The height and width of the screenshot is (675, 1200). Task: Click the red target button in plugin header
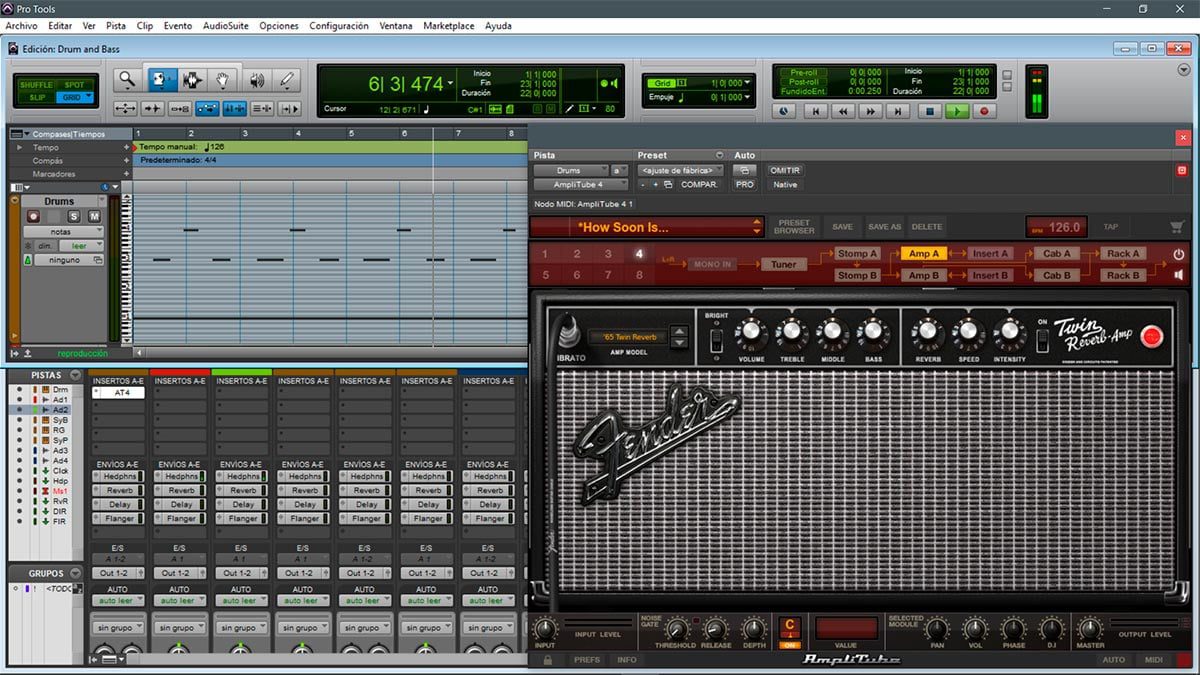tap(1183, 170)
